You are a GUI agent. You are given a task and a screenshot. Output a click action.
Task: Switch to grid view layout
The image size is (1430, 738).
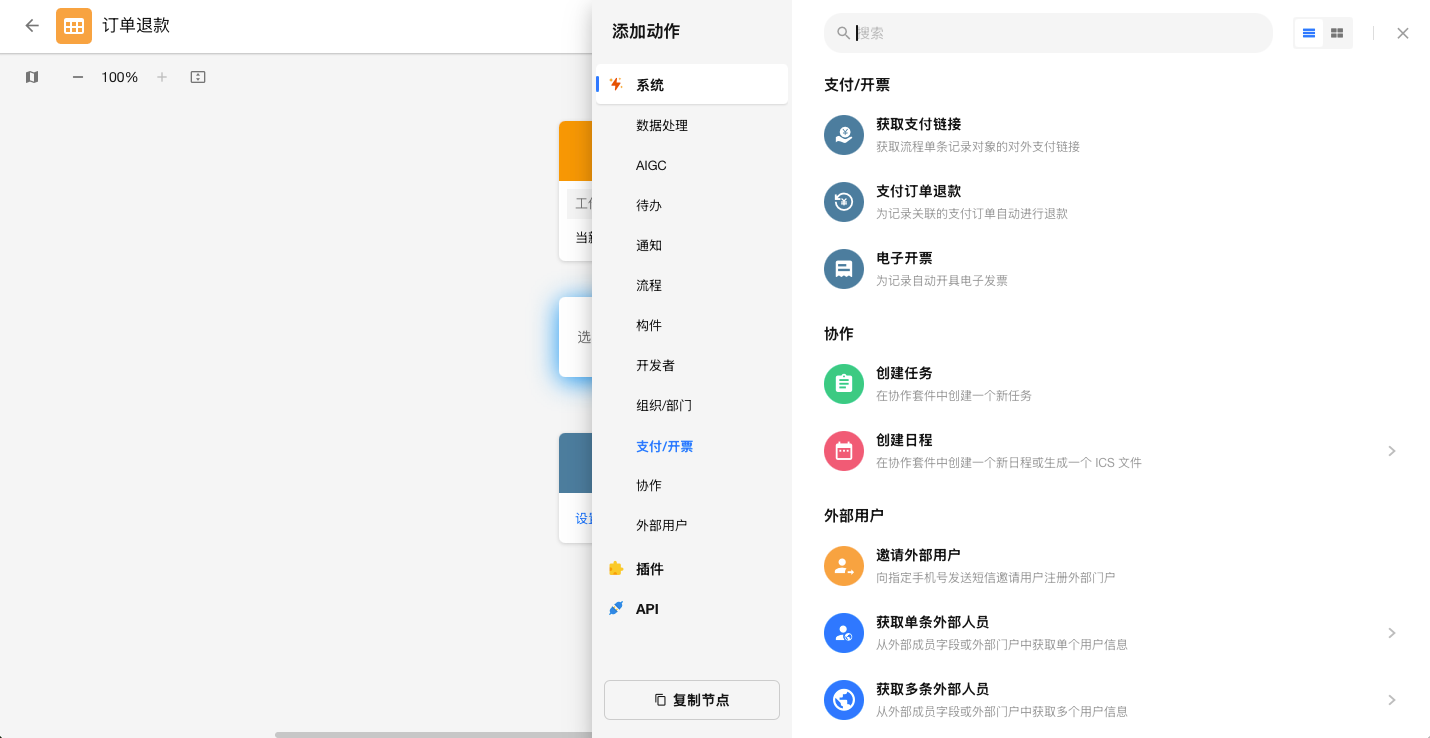pyautogui.click(x=1337, y=33)
